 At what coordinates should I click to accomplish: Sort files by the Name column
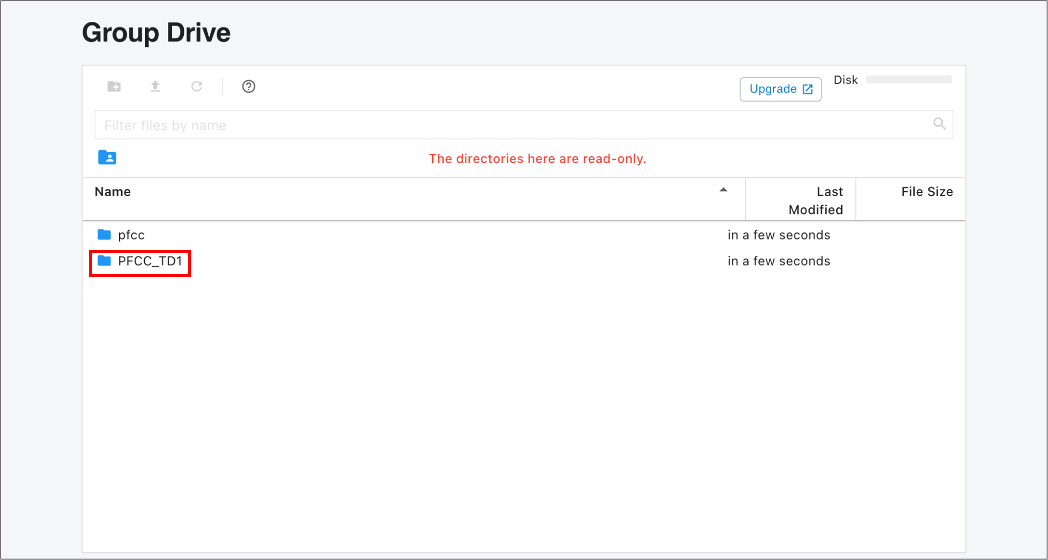pyautogui.click(x=113, y=192)
